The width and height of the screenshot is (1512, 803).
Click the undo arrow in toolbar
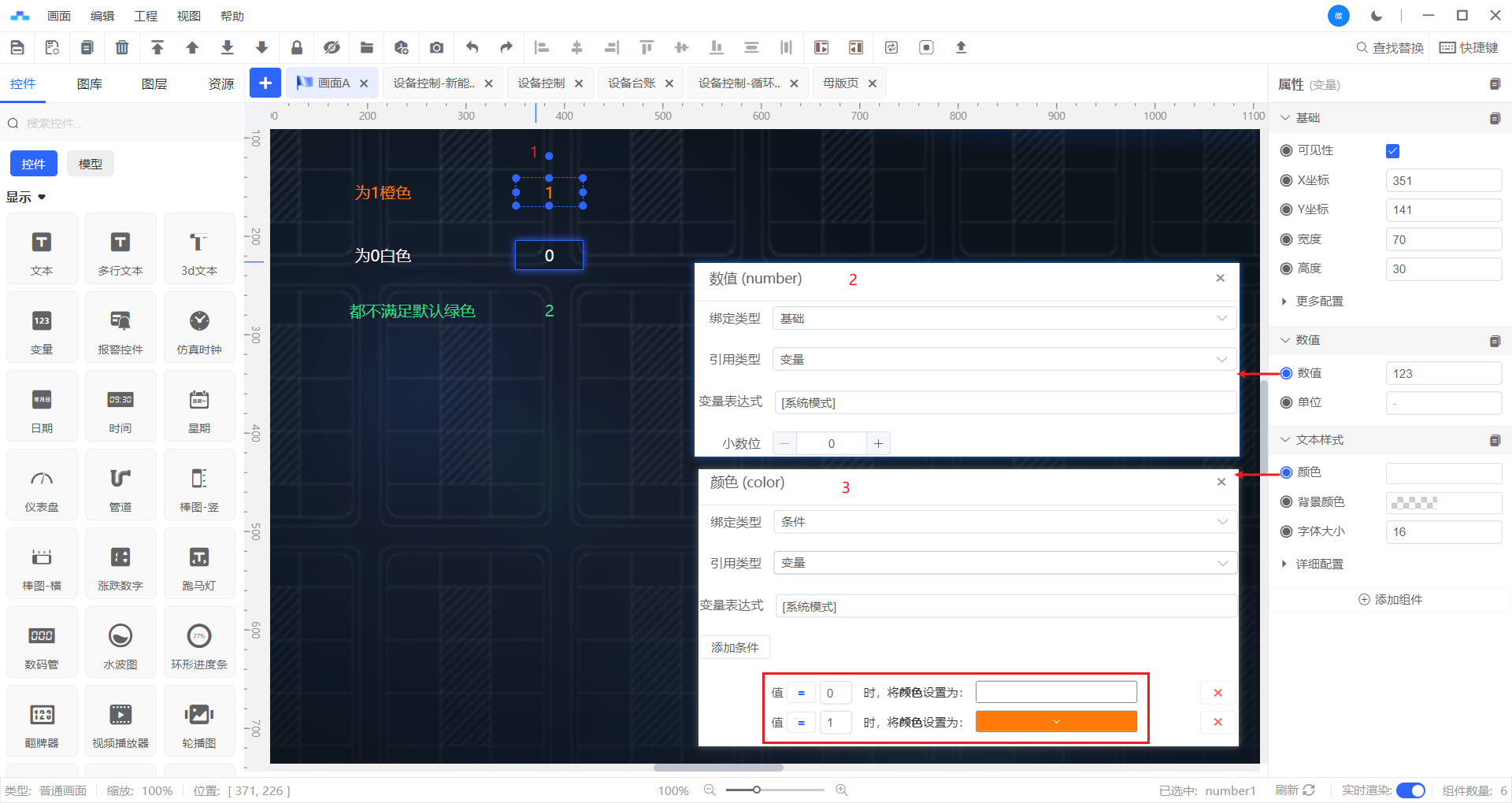click(x=472, y=47)
